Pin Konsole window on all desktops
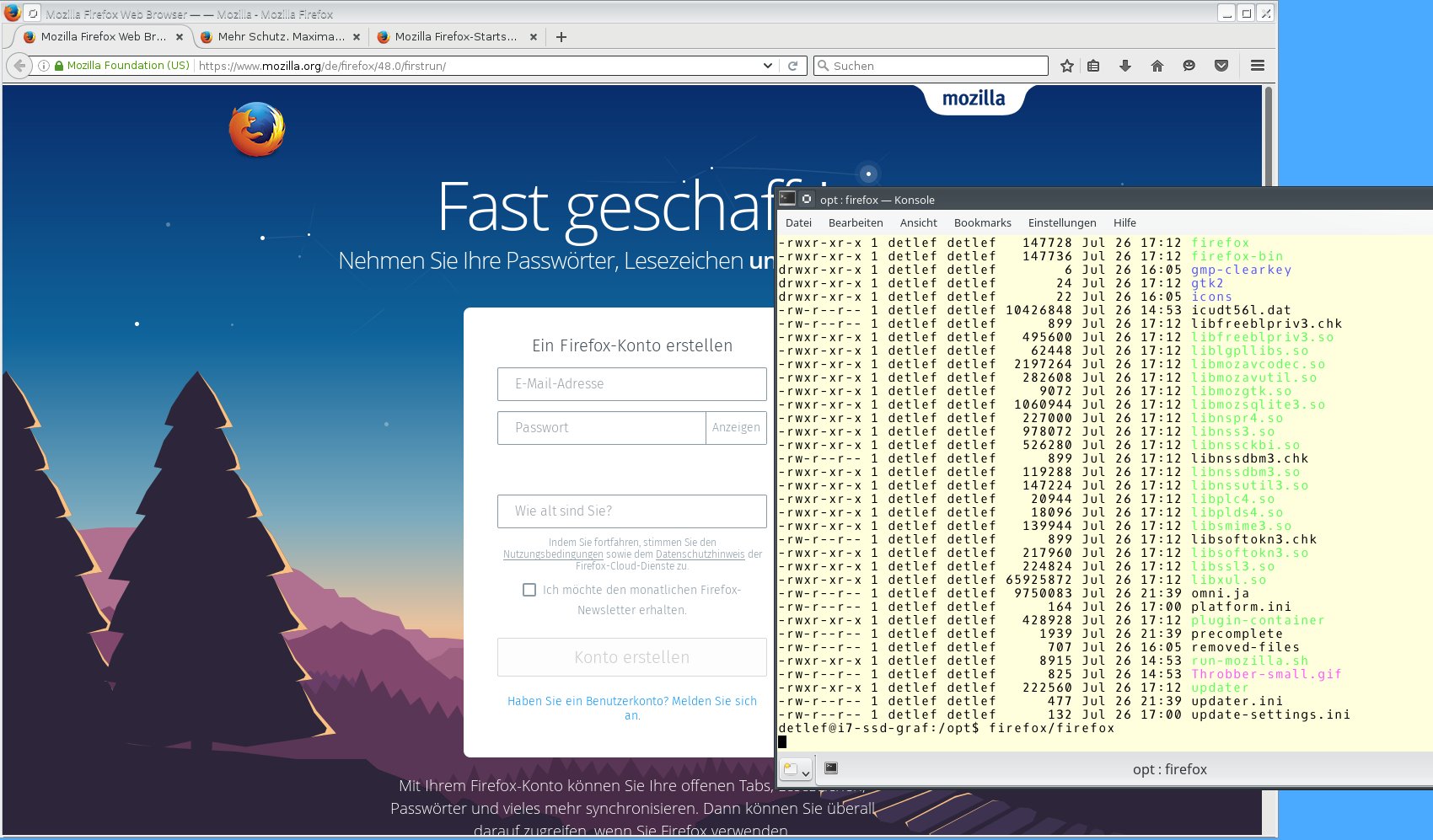 (807, 199)
